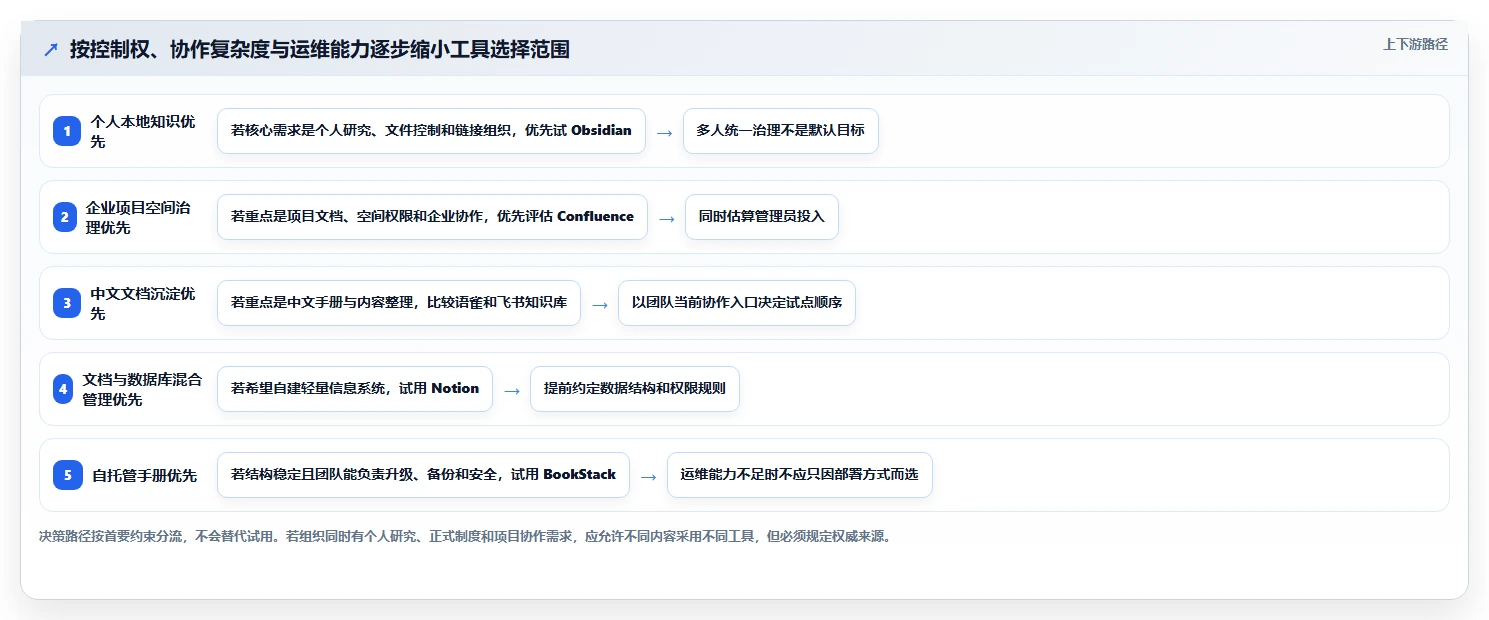Click the 同时估算管理员投入 box
The width and height of the screenshot is (1489, 620).
click(762, 217)
